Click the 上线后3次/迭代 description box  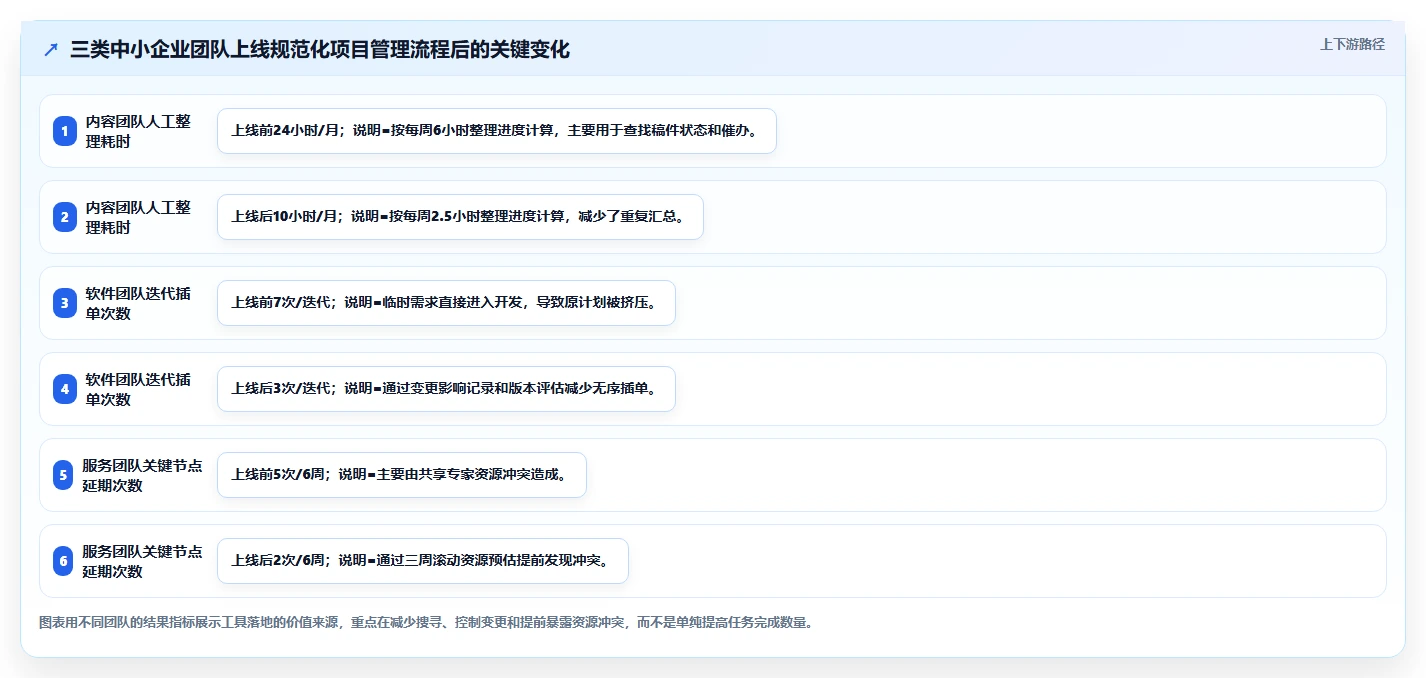tap(446, 389)
